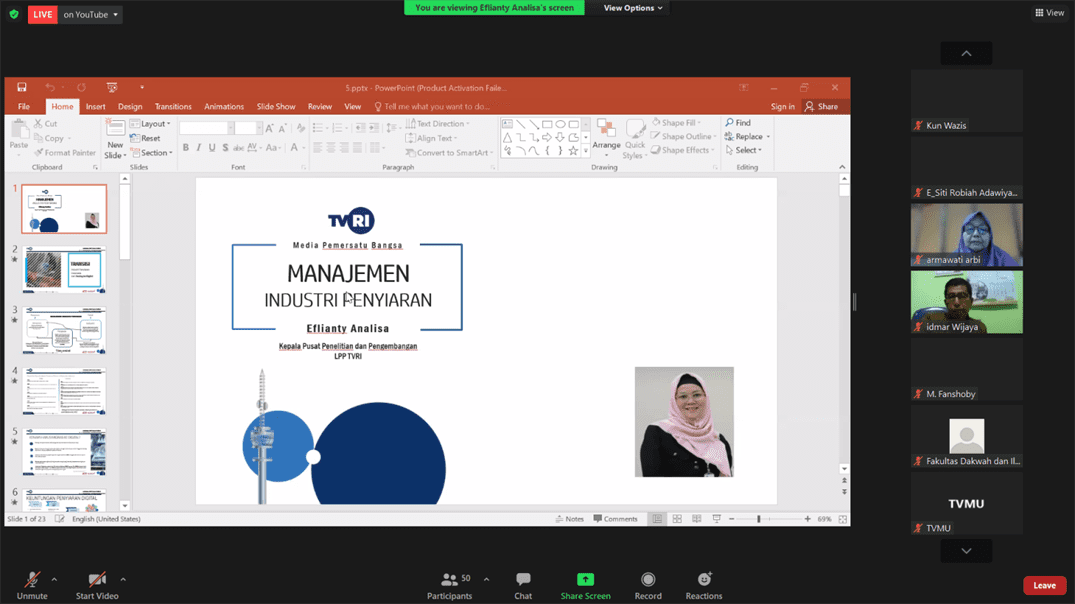The height and width of the screenshot is (604, 1075).
Task: Open the Notes pane
Action: coord(570,519)
